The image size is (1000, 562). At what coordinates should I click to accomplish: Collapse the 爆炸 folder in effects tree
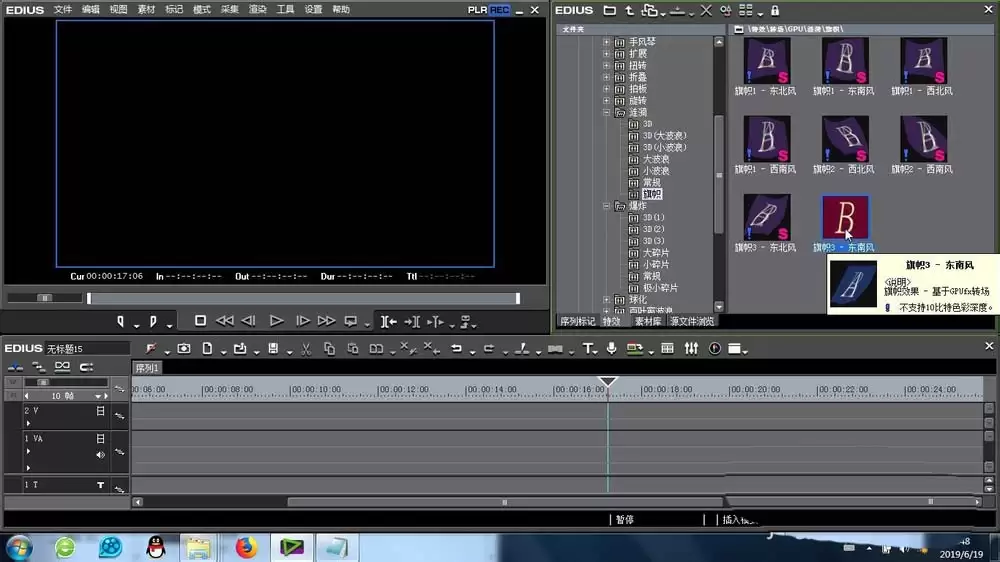tap(607, 206)
